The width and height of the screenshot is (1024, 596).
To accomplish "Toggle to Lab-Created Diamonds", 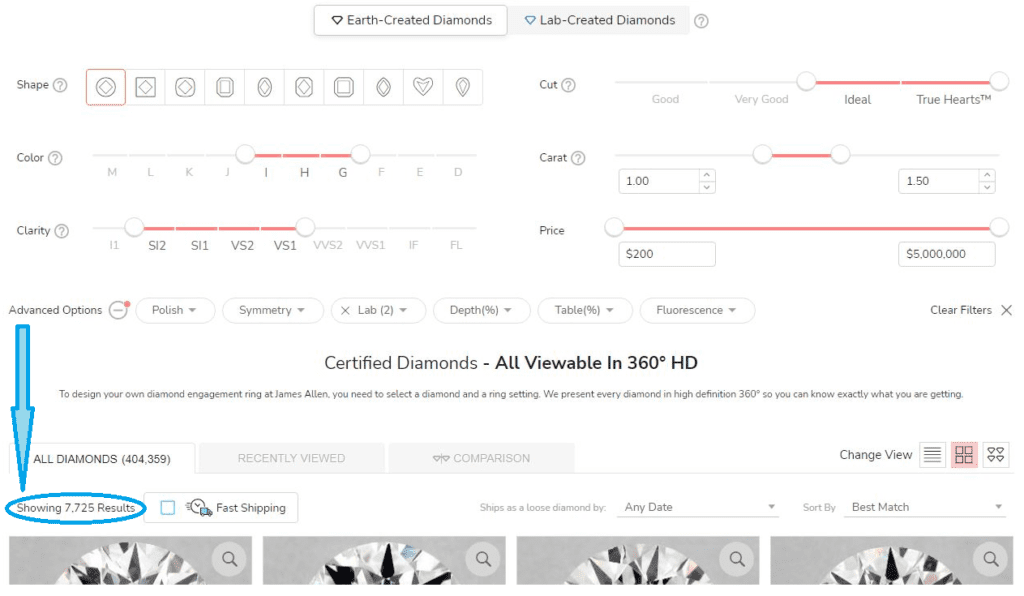I will [599, 20].
